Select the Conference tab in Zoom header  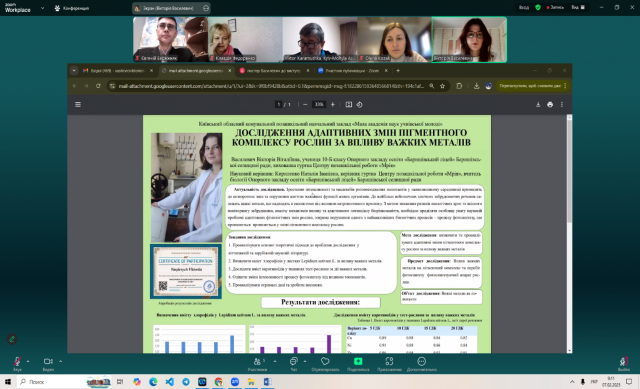[72, 8]
